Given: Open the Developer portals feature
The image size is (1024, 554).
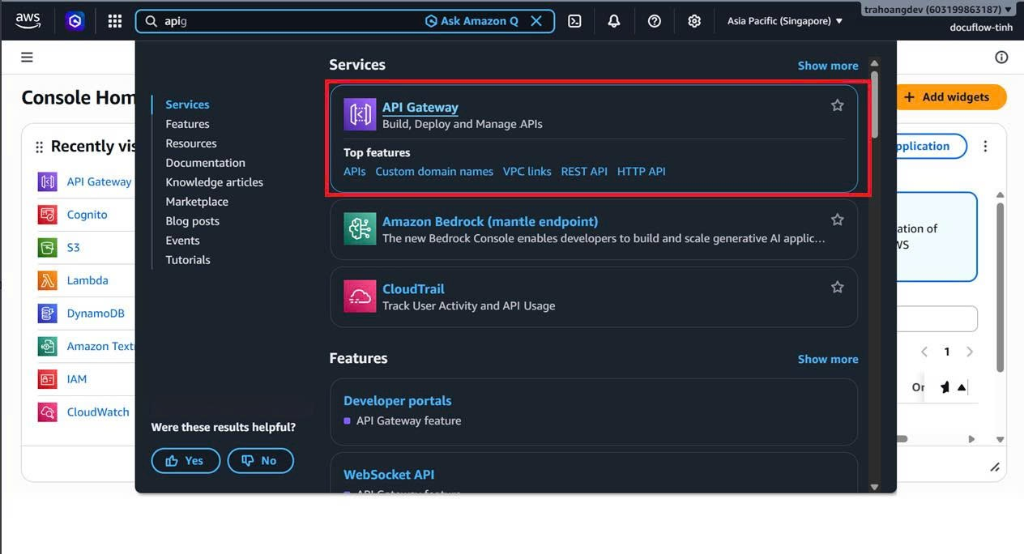Looking at the screenshot, I should (x=397, y=400).
